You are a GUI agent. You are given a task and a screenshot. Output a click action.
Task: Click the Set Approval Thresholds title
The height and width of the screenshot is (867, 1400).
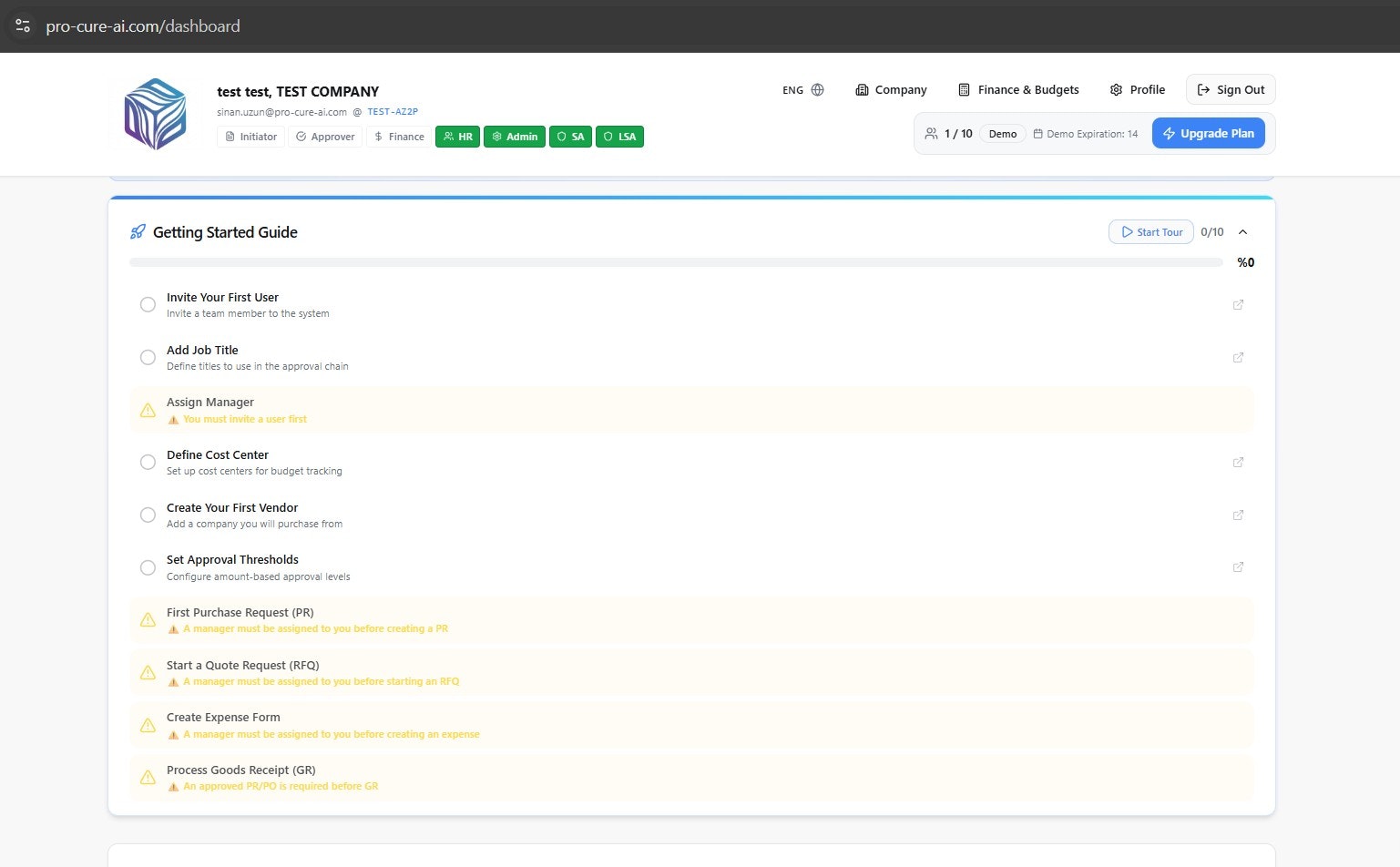point(232,560)
